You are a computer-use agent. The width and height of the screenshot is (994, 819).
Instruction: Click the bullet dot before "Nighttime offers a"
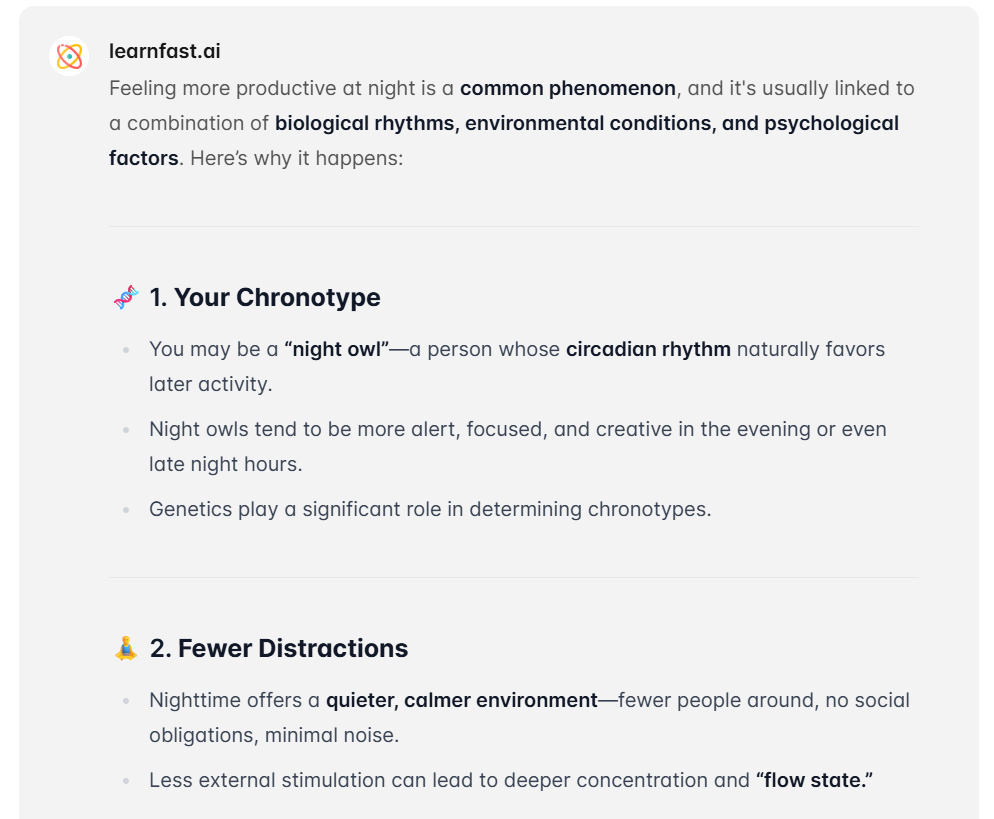(x=126, y=701)
